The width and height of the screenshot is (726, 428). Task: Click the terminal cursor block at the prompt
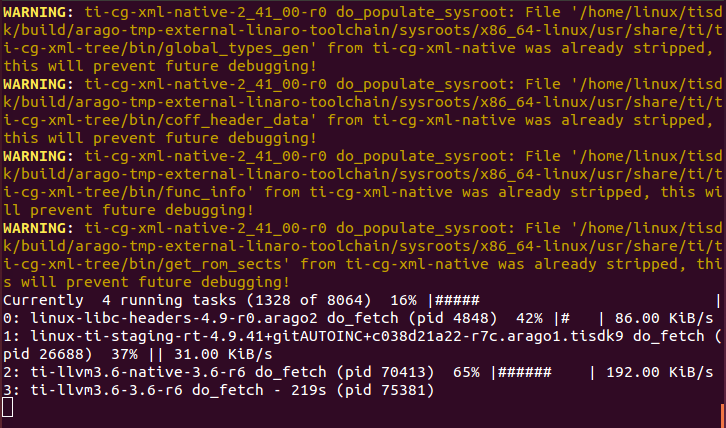tap(7, 408)
